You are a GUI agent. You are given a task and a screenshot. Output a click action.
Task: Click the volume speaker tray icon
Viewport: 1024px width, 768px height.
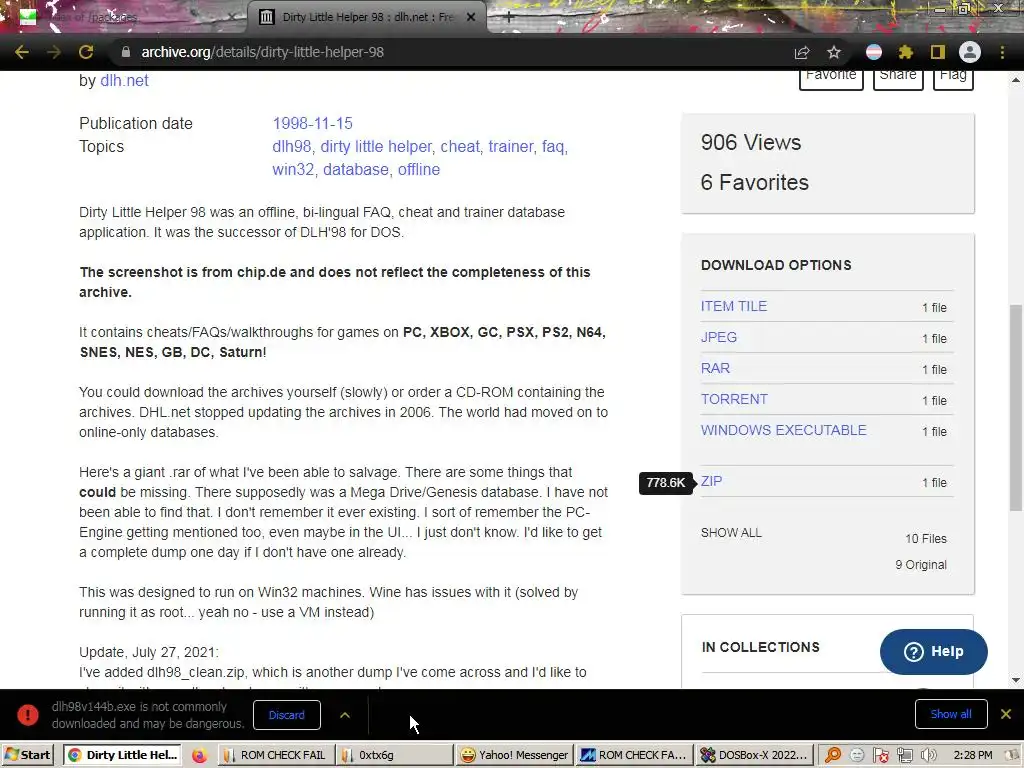click(927, 756)
